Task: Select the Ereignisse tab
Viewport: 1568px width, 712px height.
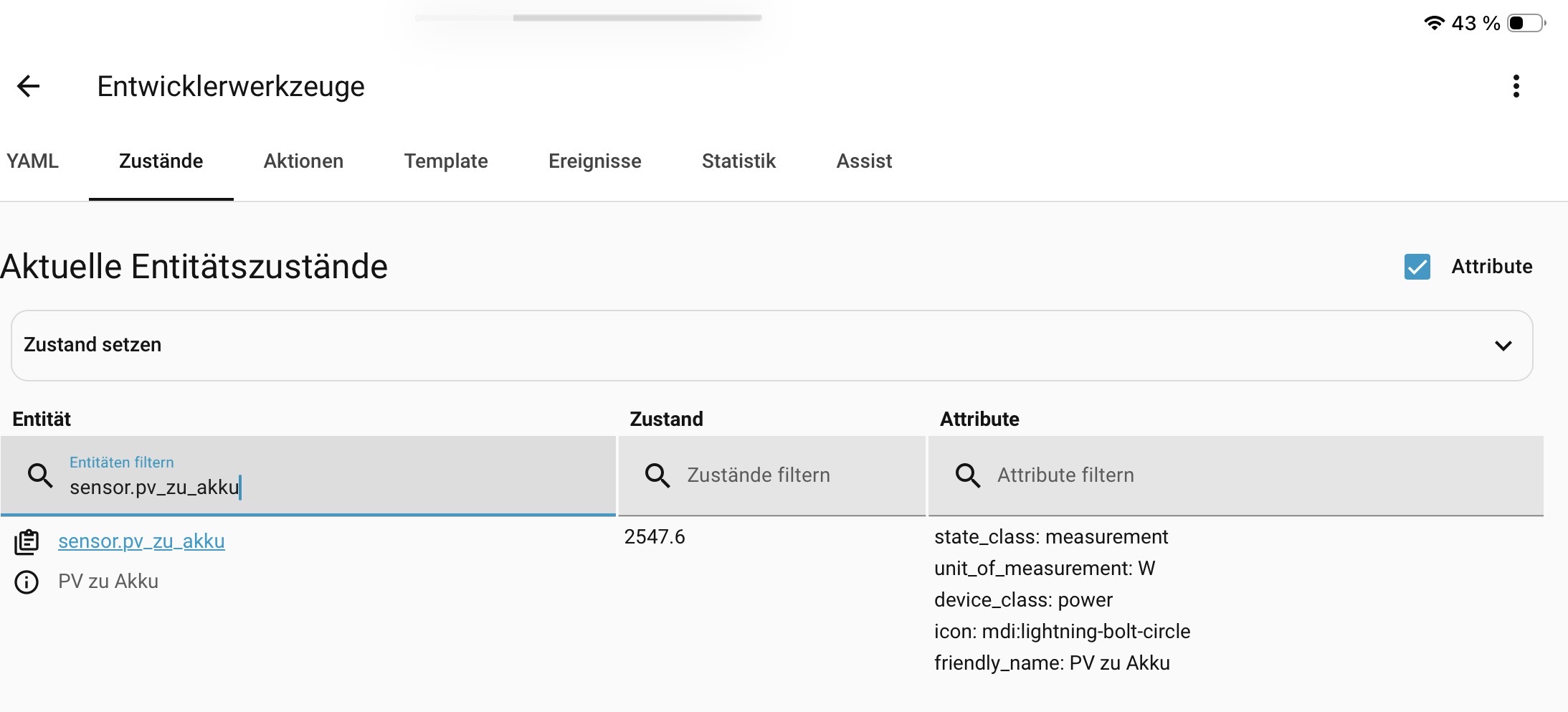Action: tap(594, 161)
